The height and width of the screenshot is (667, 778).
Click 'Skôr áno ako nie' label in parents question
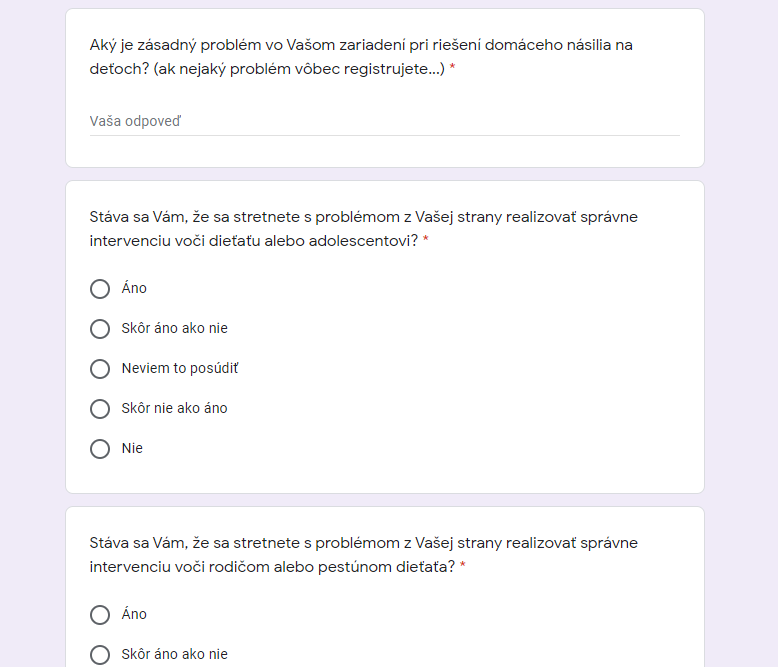coord(175,655)
